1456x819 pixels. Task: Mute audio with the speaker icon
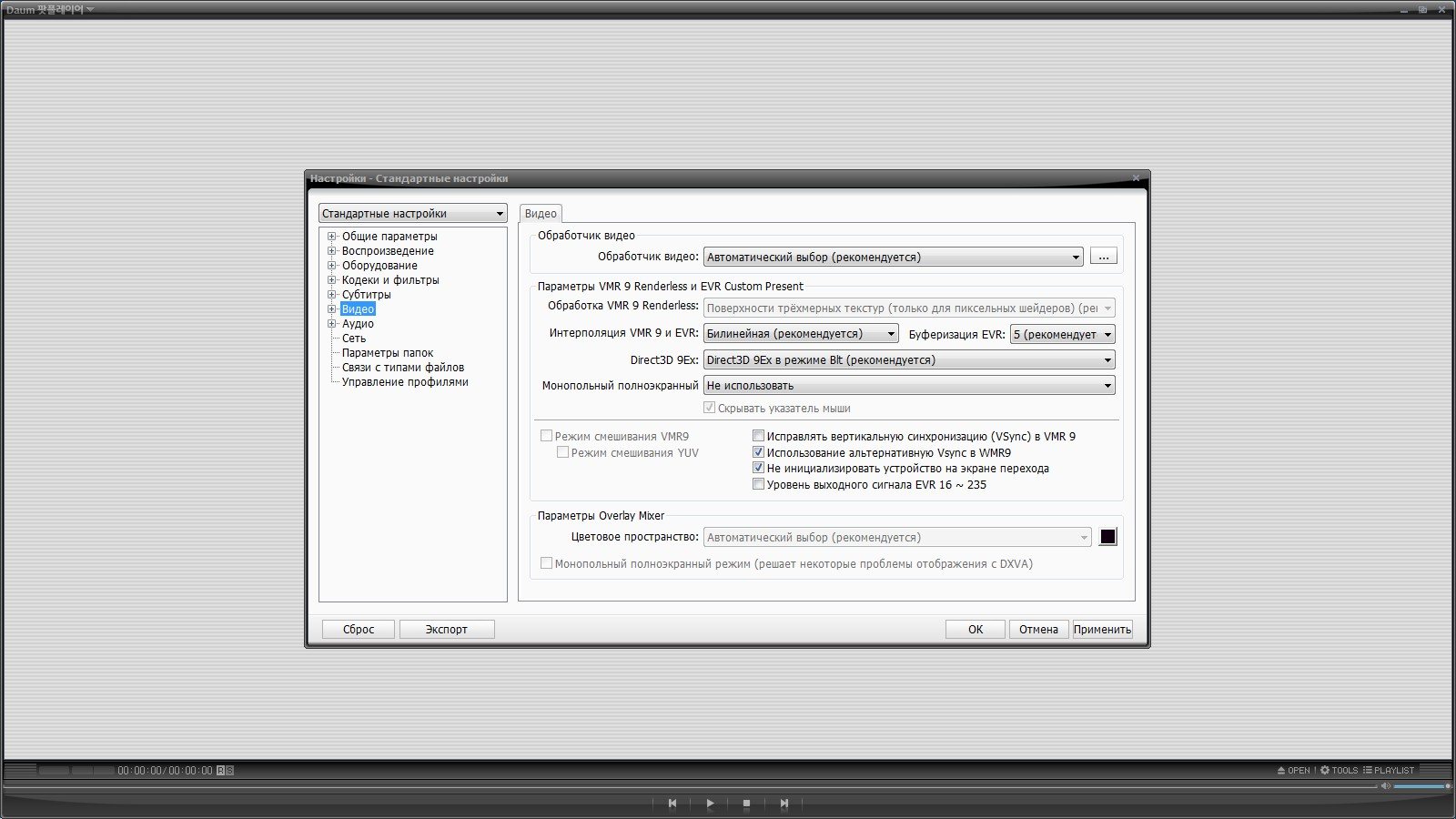[1386, 786]
